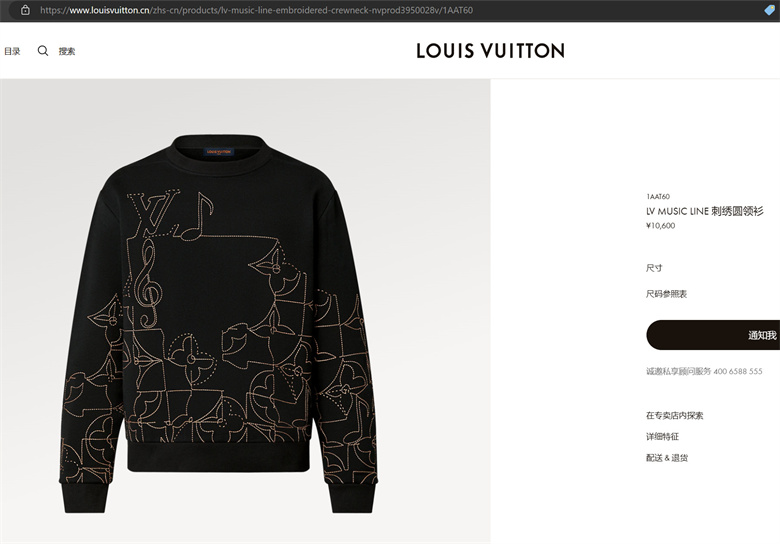Click the 通知我 notify button
The image size is (780, 544).
pyautogui.click(x=713, y=335)
